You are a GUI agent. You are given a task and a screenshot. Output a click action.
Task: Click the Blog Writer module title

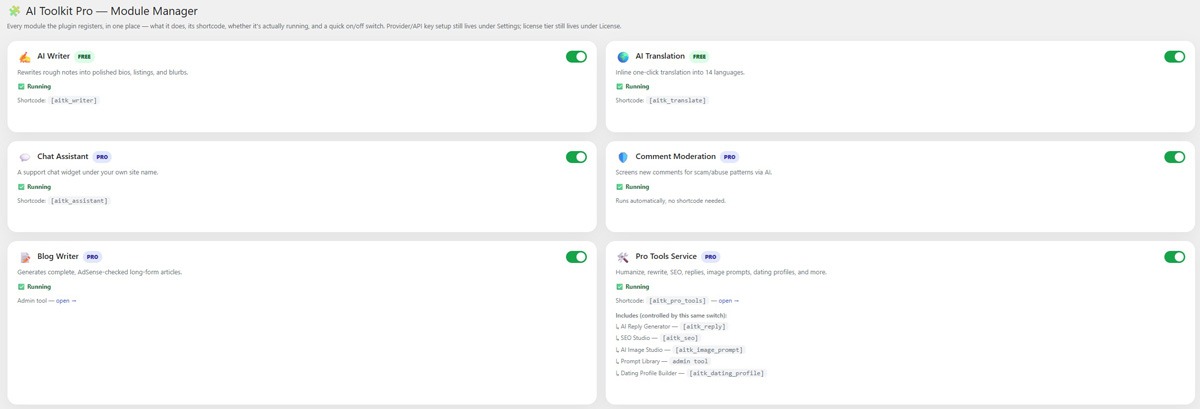58,257
